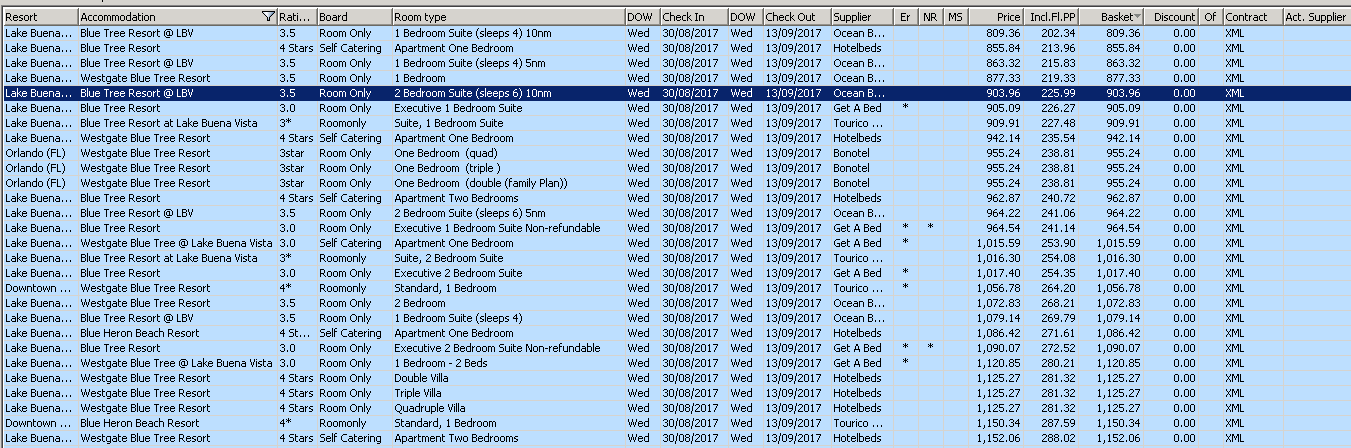Click the 1 Bedroom - 2 Beds cell
Image resolution: width=1351 pixels, height=448 pixels.
508,363
